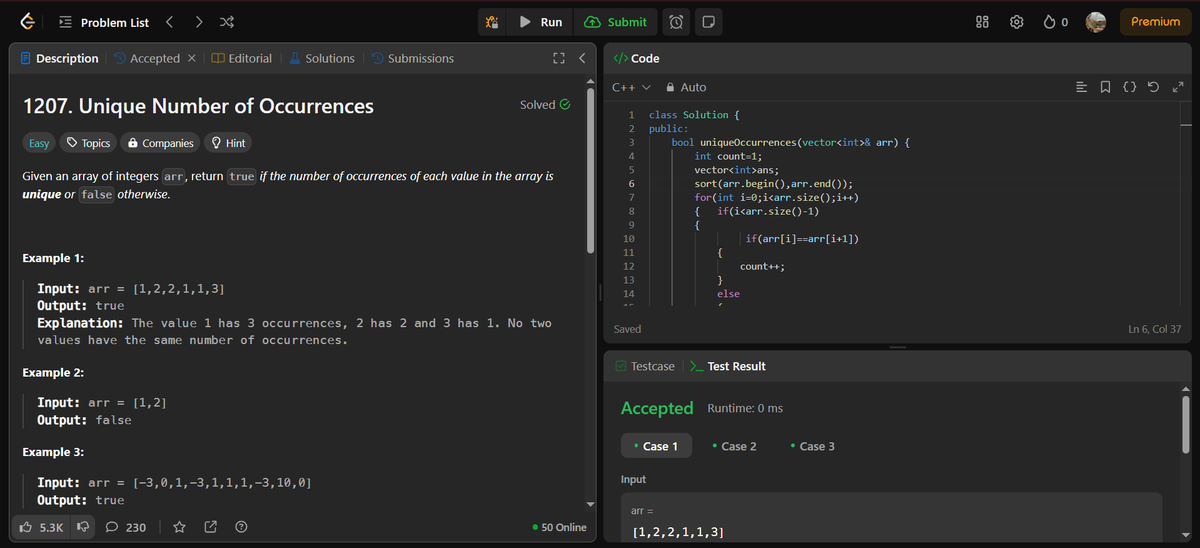Open the user profile avatar

(1097, 22)
